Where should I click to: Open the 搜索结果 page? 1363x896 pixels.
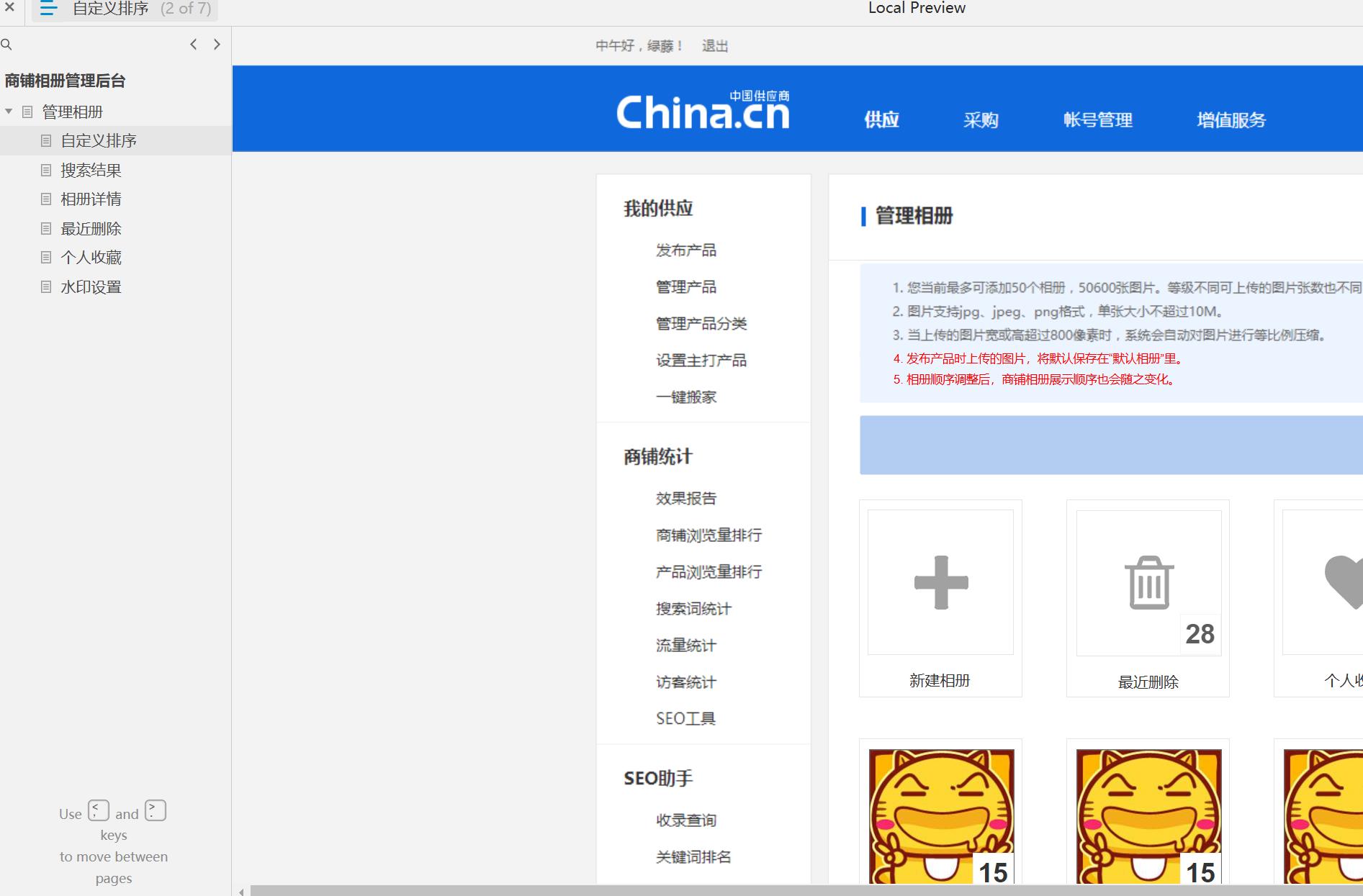(x=91, y=170)
